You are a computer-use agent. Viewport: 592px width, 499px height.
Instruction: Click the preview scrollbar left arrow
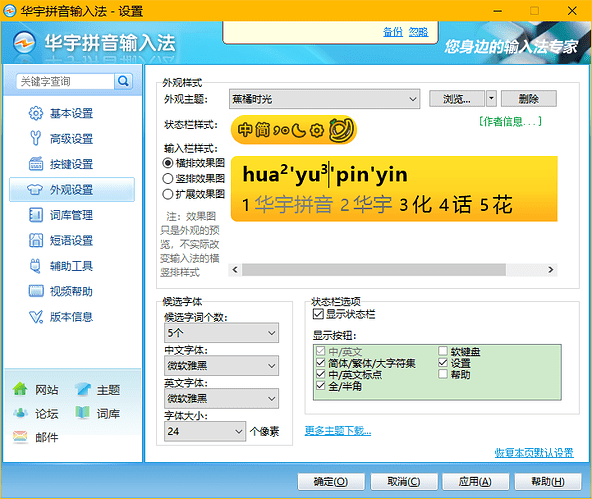click(235, 270)
